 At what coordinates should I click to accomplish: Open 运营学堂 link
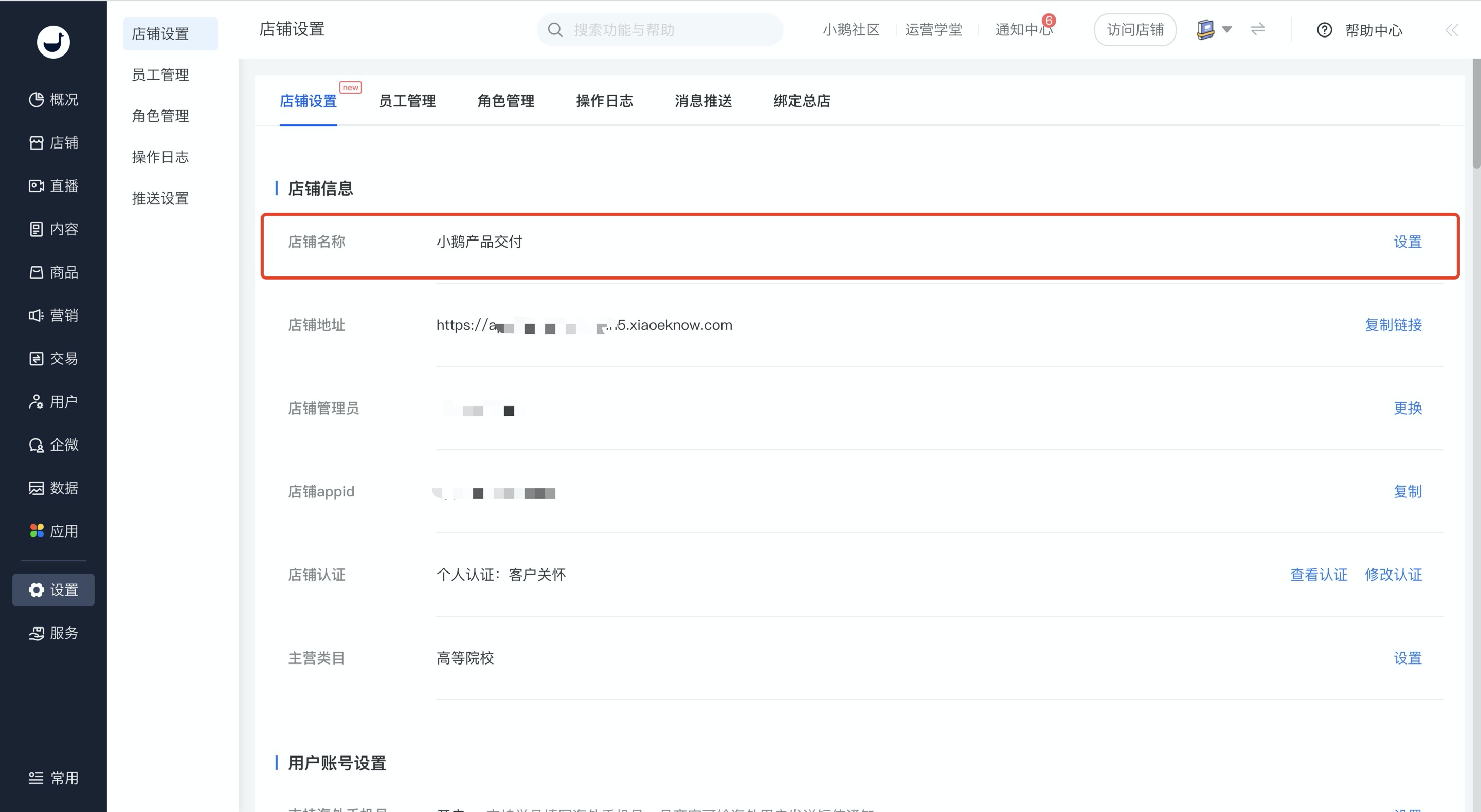click(x=934, y=30)
